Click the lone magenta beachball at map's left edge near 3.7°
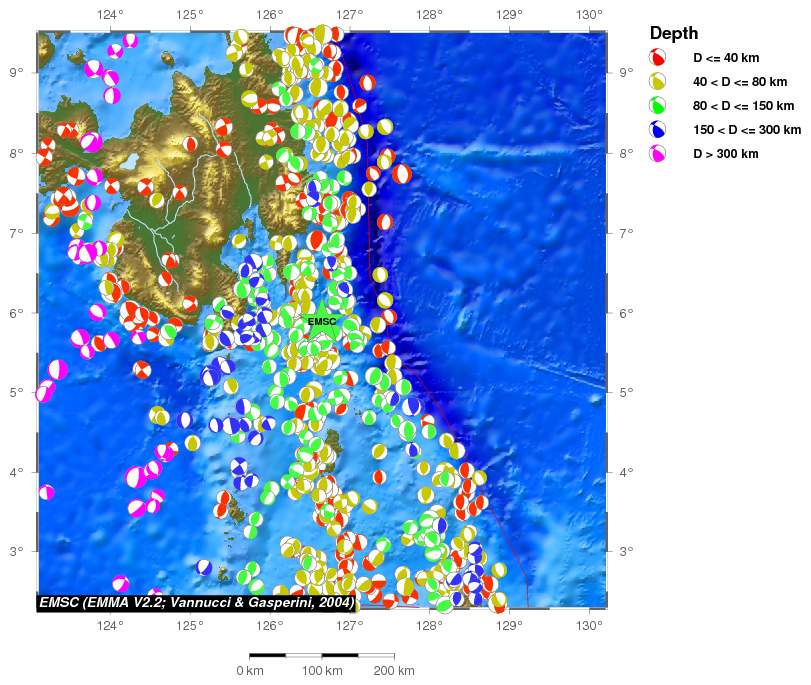811x685 pixels. point(46,492)
